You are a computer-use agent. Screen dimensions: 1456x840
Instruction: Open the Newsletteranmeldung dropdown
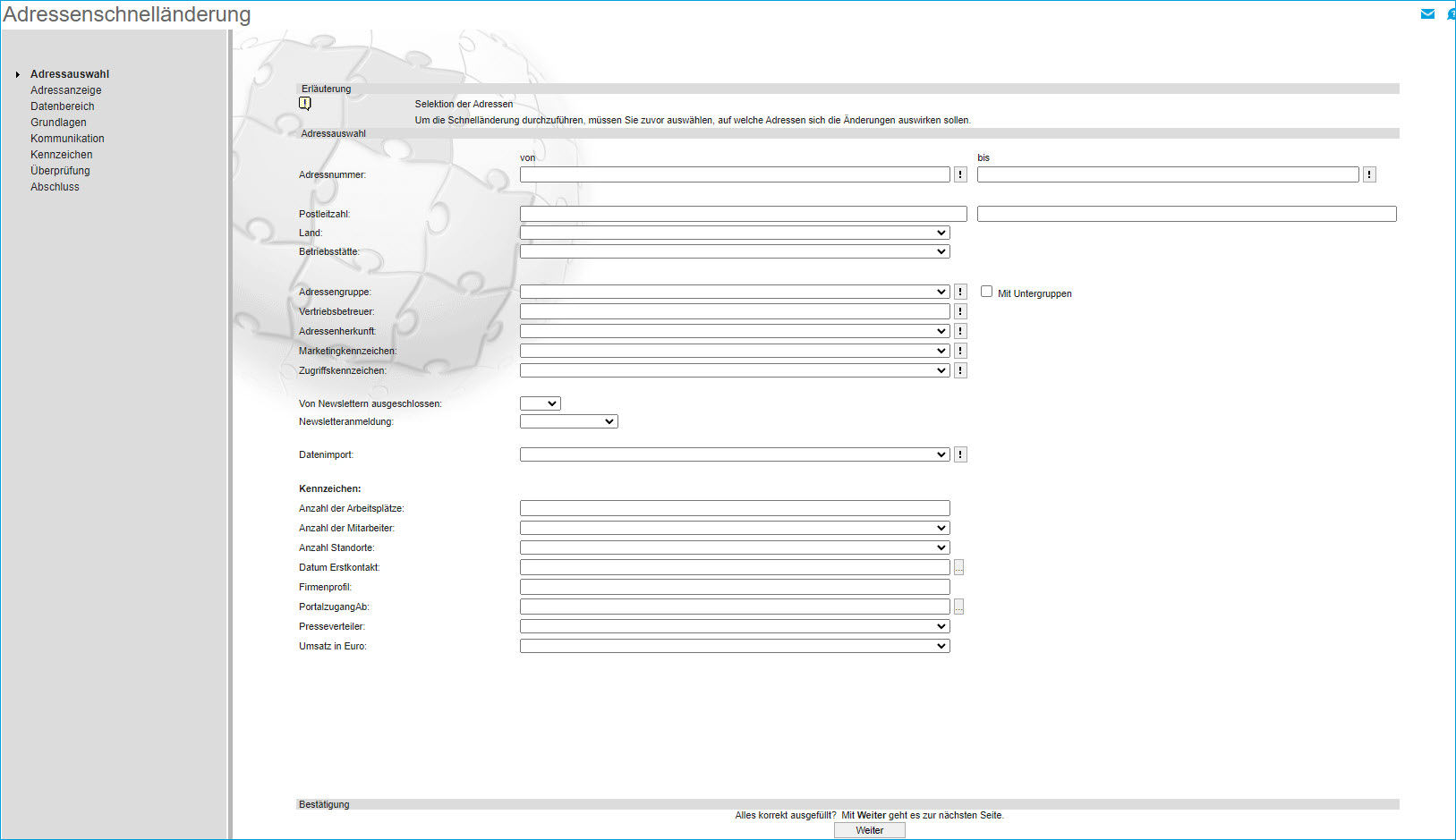[568, 421]
